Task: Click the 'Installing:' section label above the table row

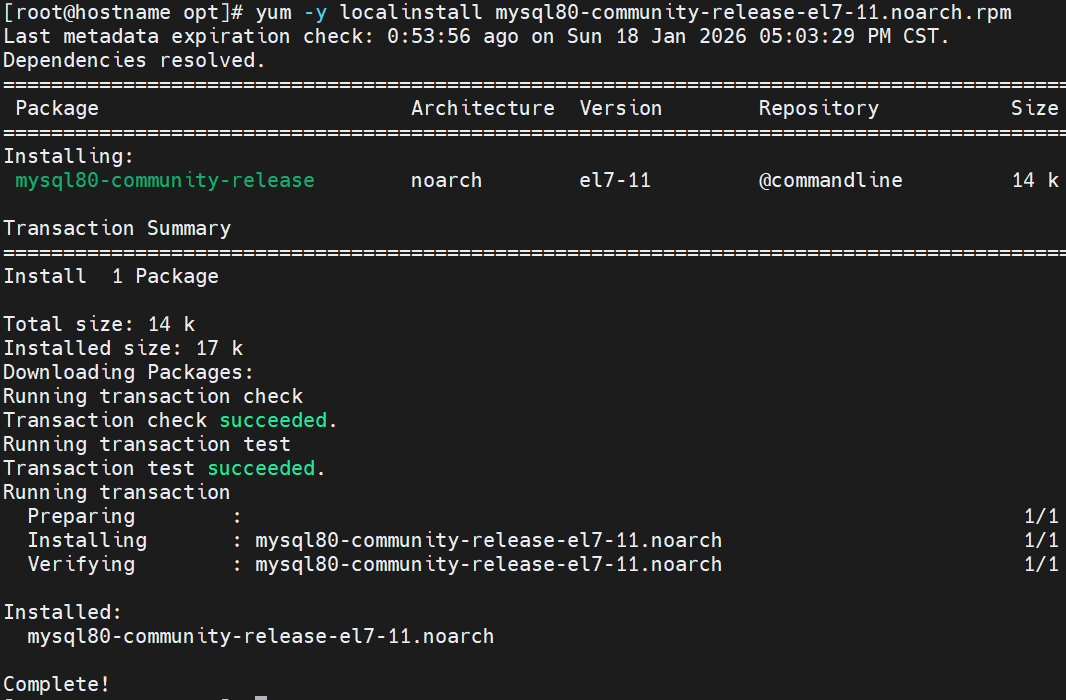Action: [x=69, y=157]
